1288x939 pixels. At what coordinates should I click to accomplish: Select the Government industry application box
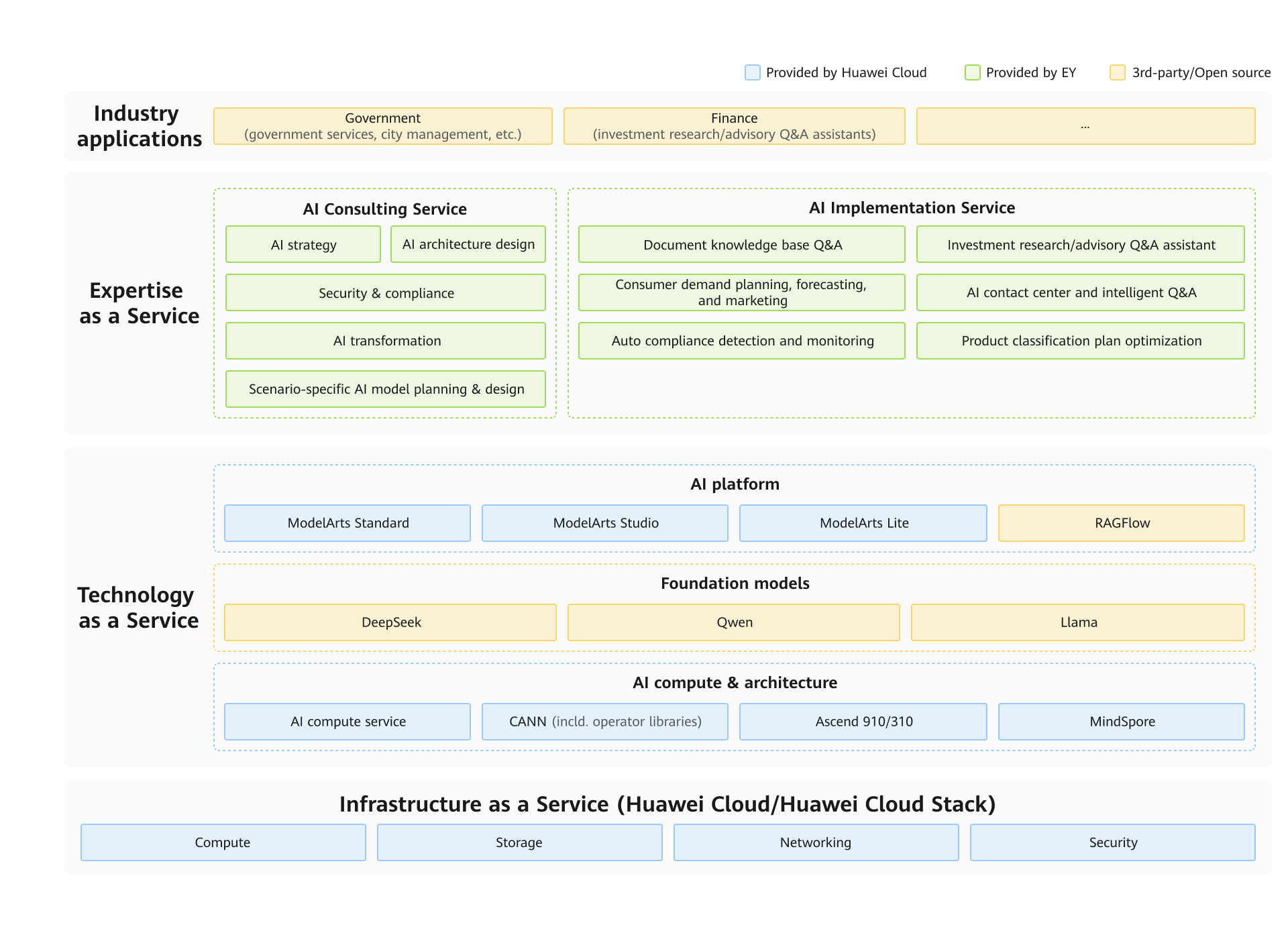(x=382, y=126)
